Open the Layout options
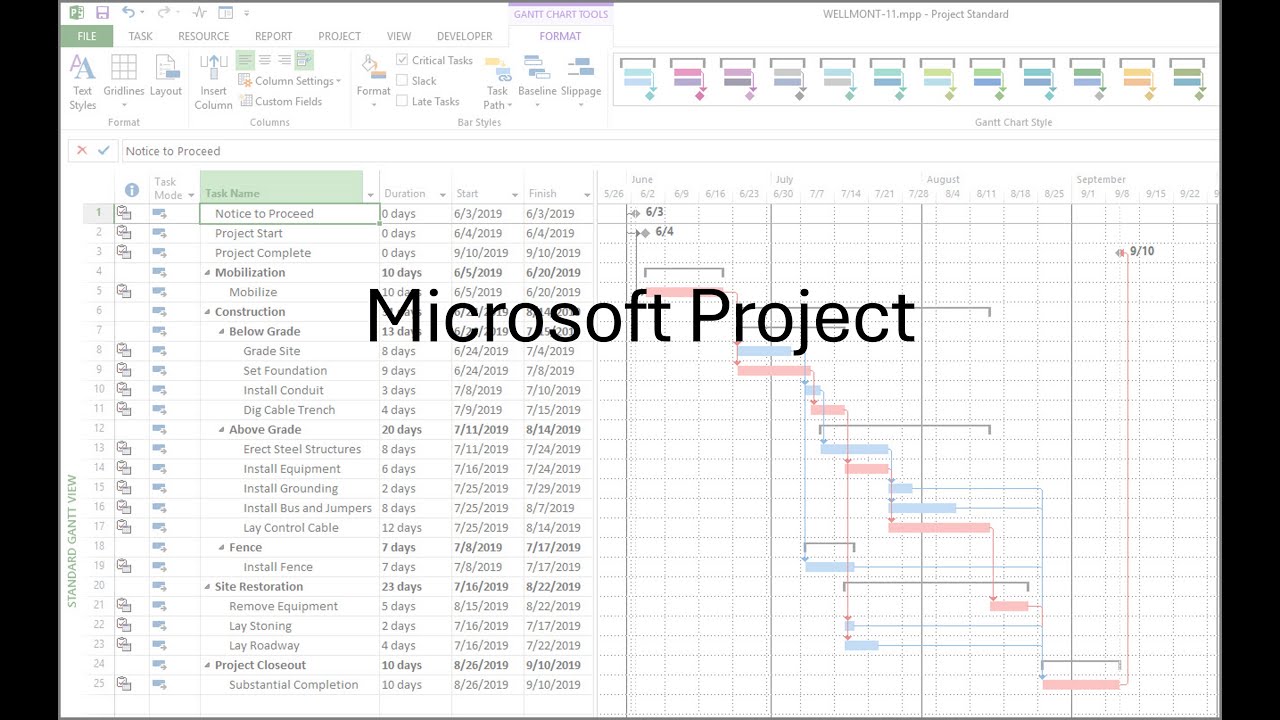The image size is (1280, 720). point(166,76)
